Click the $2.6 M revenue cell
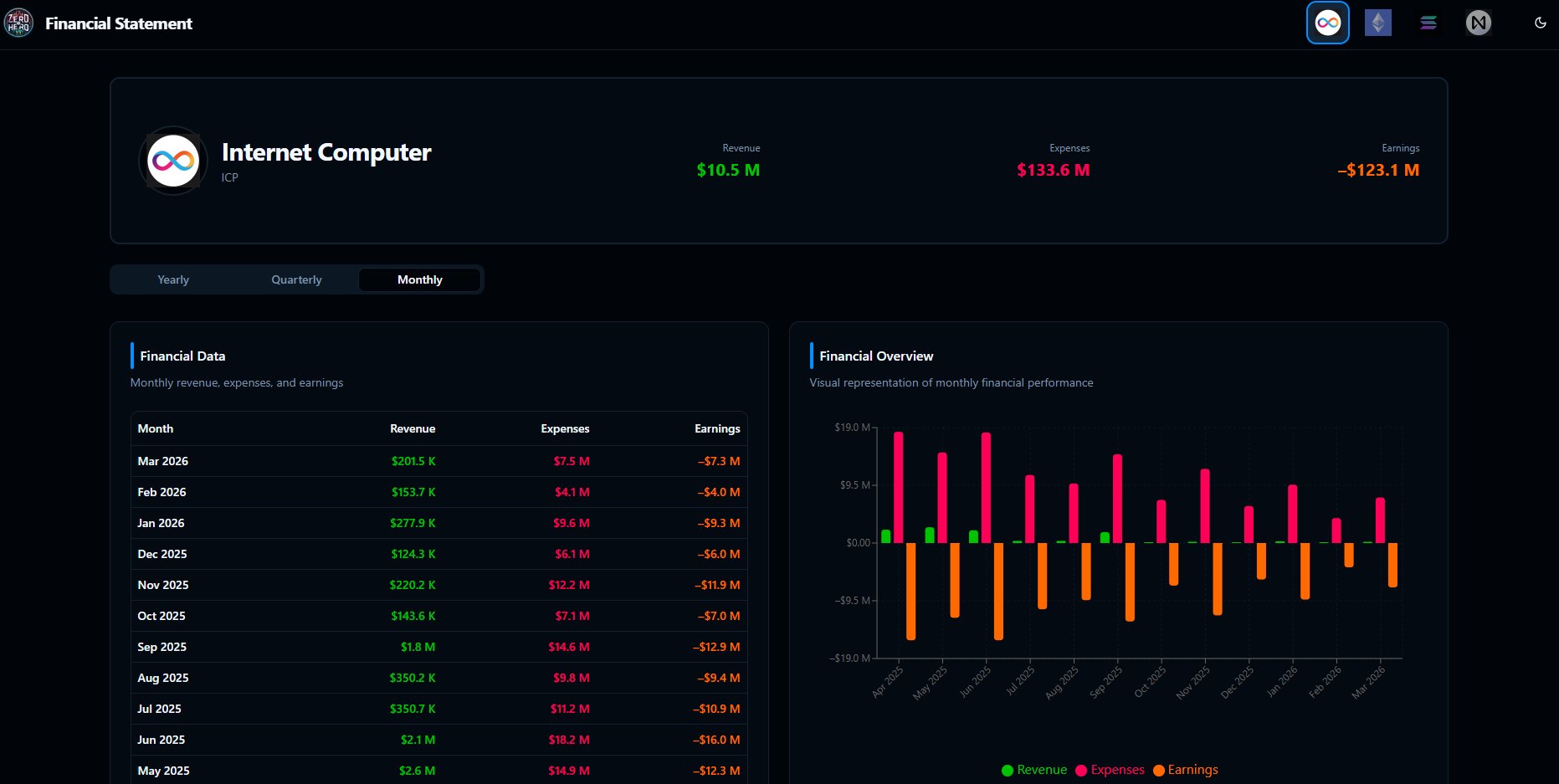 click(x=417, y=771)
